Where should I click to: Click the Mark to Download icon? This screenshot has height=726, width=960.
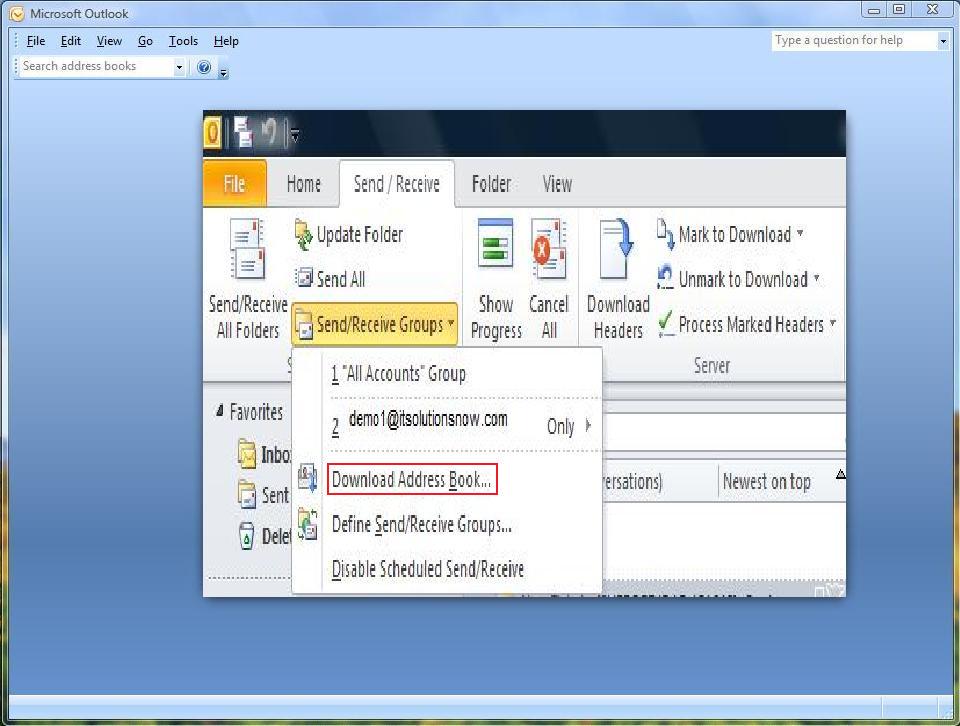coord(666,234)
